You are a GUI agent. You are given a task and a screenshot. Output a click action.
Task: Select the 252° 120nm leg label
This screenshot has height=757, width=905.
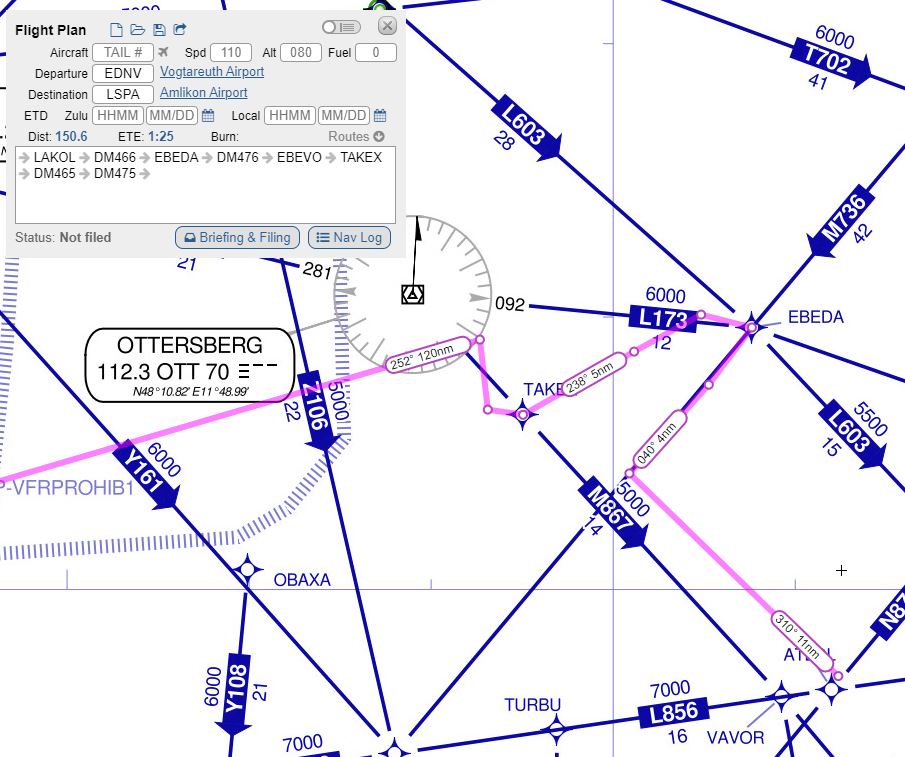(x=427, y=355)
